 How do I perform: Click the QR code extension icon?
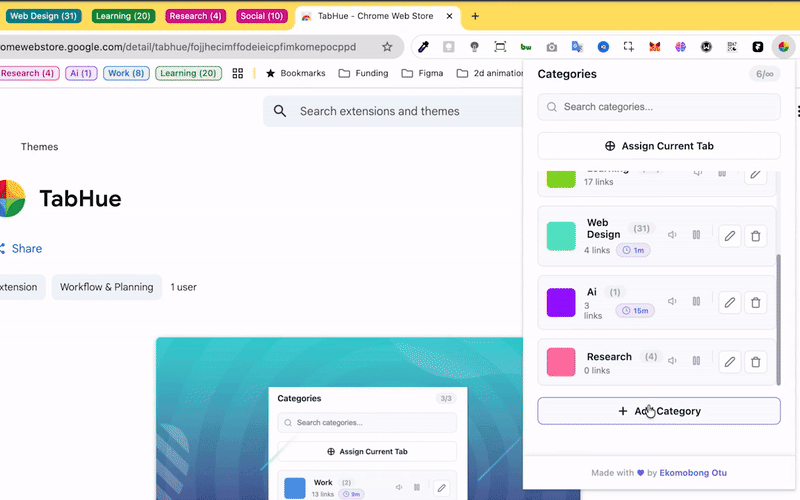(732, 47)
